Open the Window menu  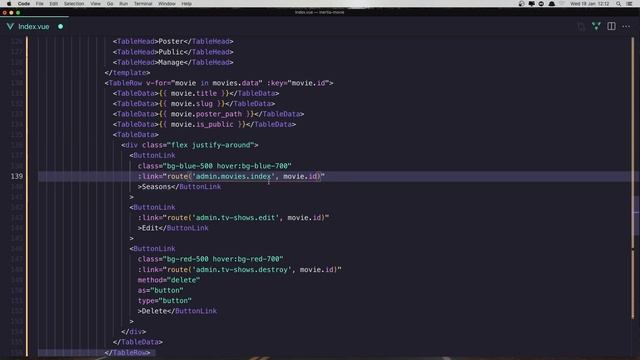point(167,4)
